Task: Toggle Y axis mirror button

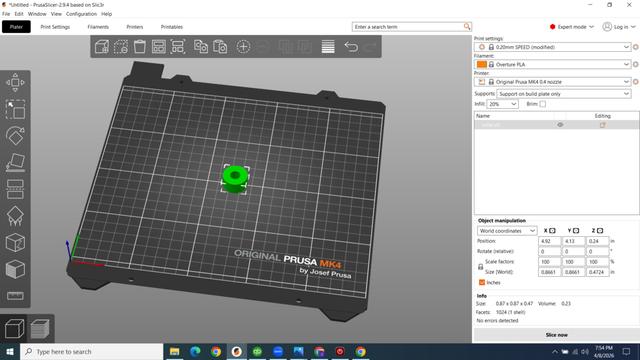Action: [576, 231]
